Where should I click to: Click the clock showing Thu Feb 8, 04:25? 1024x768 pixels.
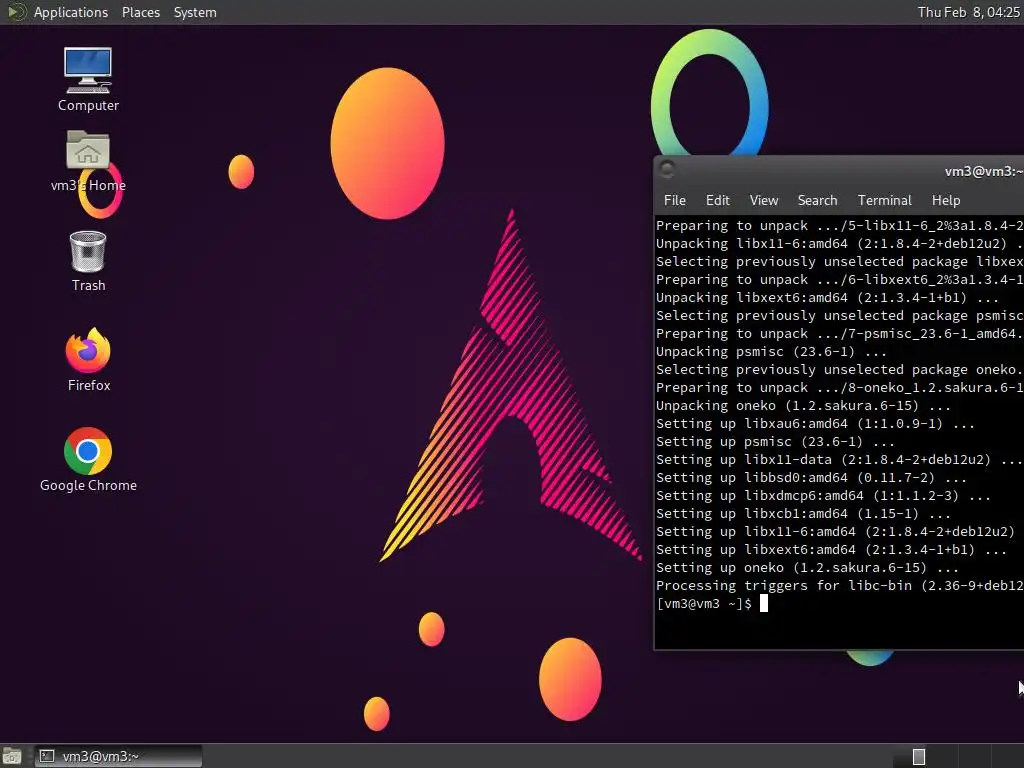point(968,12)
